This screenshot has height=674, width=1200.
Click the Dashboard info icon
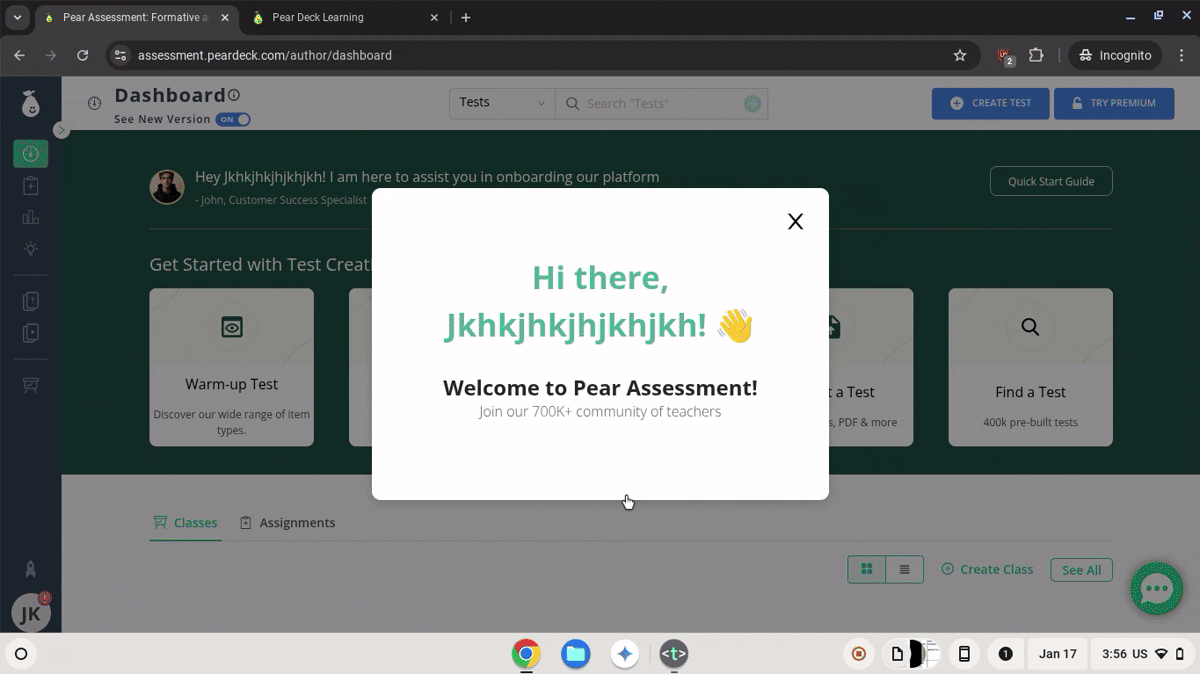coord(234,95)
